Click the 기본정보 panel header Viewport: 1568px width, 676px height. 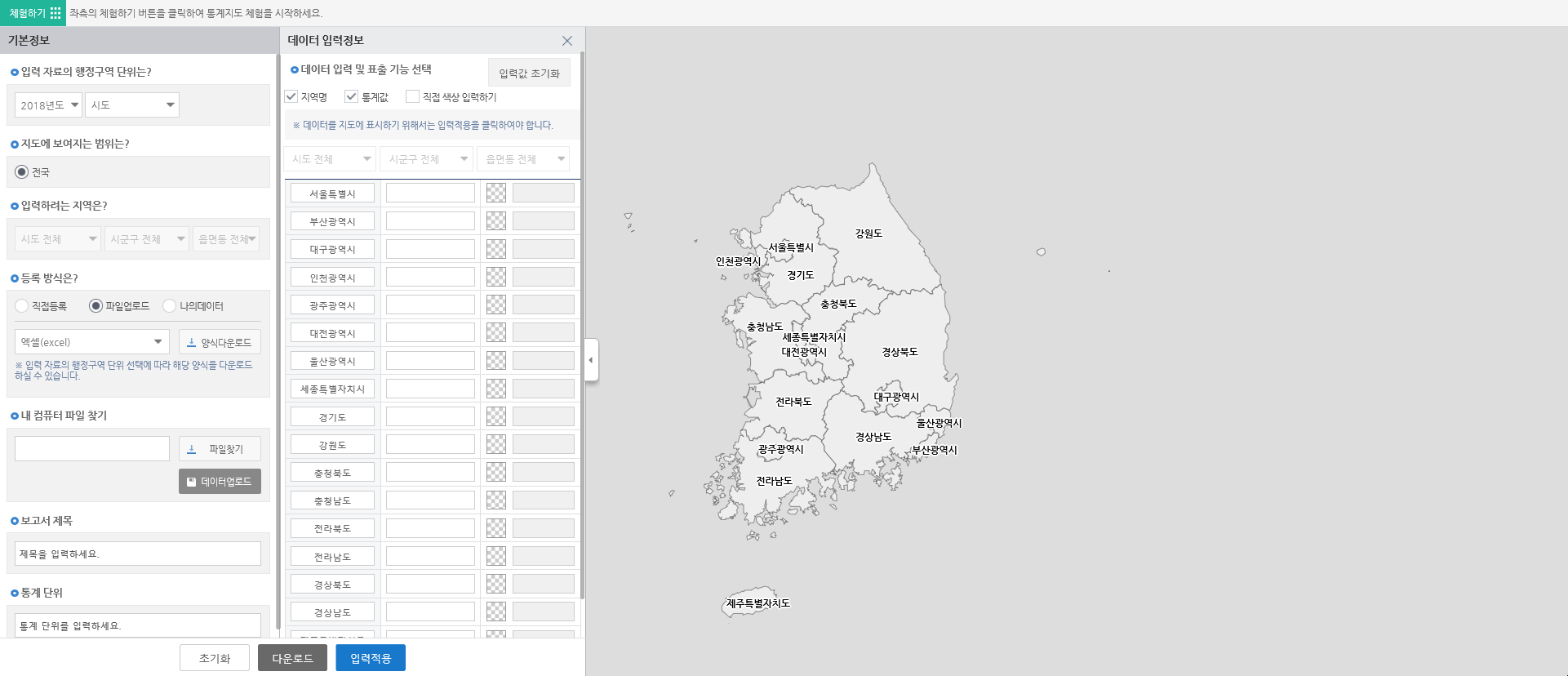point(139,40)
